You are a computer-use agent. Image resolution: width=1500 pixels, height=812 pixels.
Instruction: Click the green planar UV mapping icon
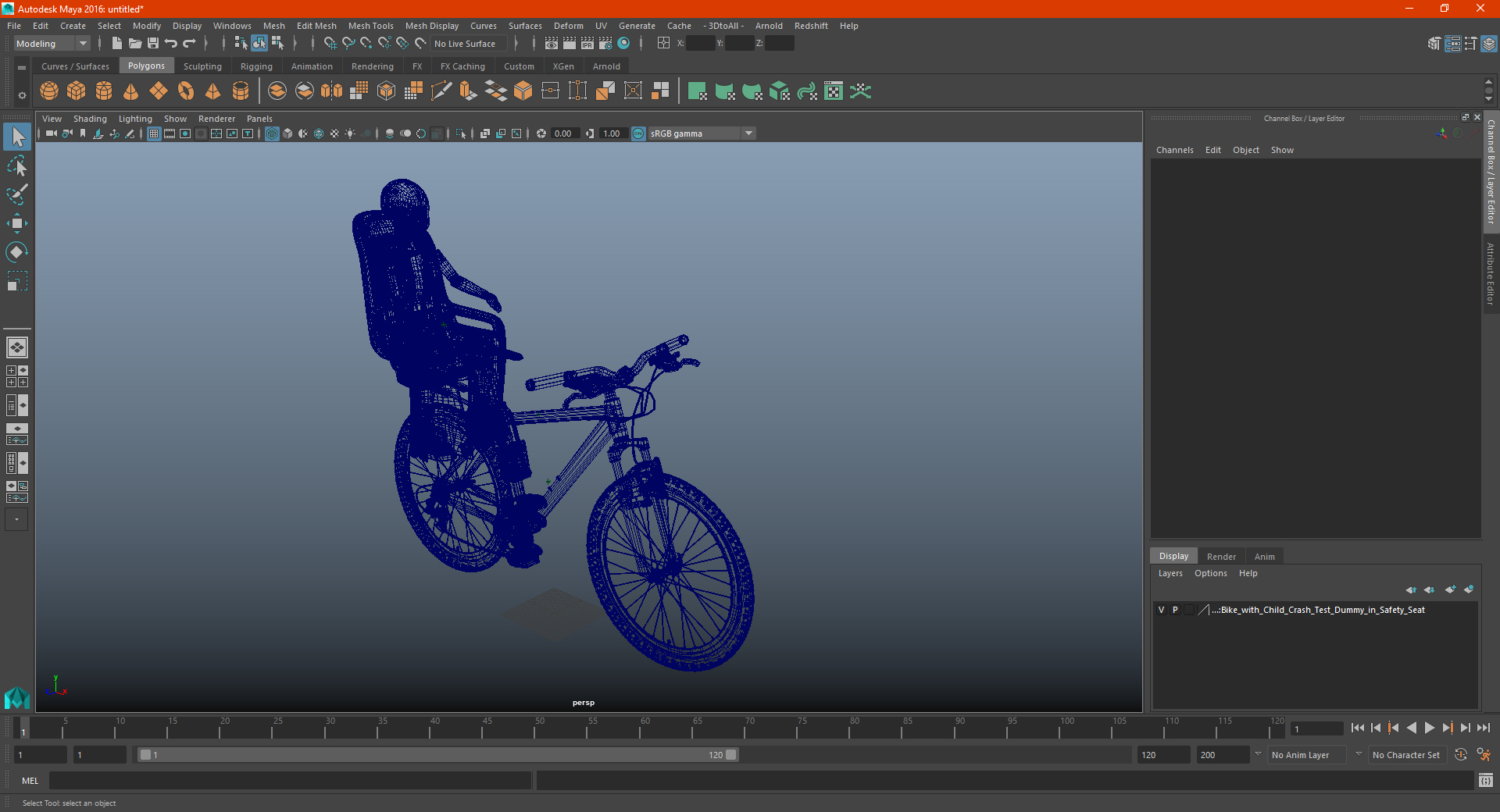point(698,91)
